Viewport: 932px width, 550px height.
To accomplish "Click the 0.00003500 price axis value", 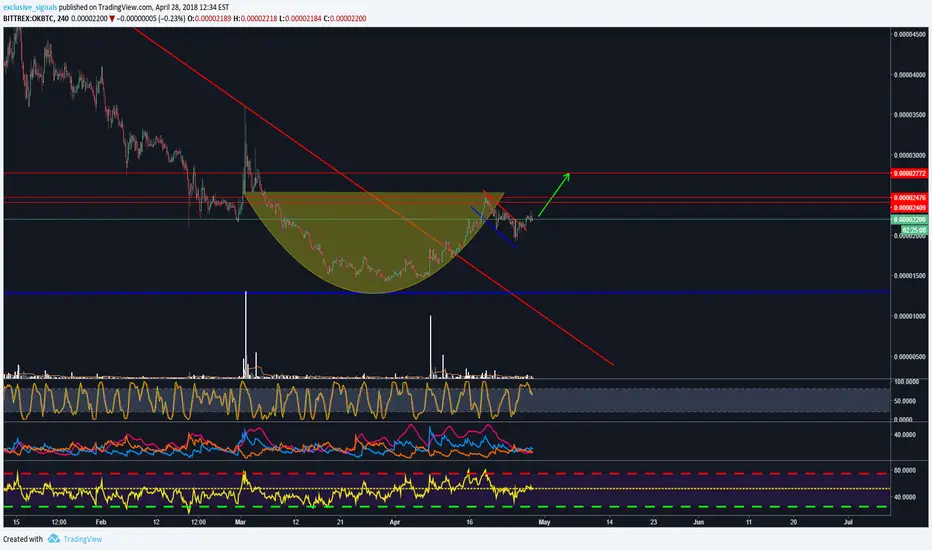I will 909,115.
